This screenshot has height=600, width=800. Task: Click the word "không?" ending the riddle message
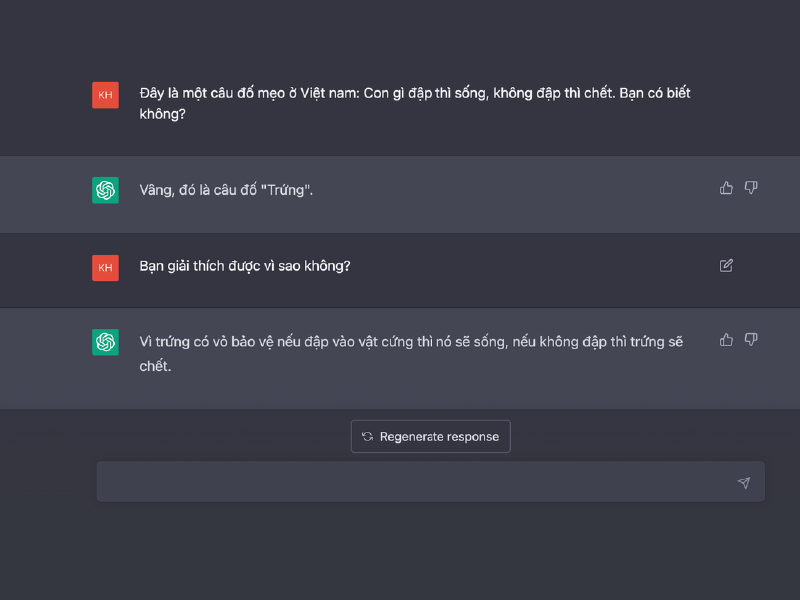pyautogui.click(x=162, y=114)
